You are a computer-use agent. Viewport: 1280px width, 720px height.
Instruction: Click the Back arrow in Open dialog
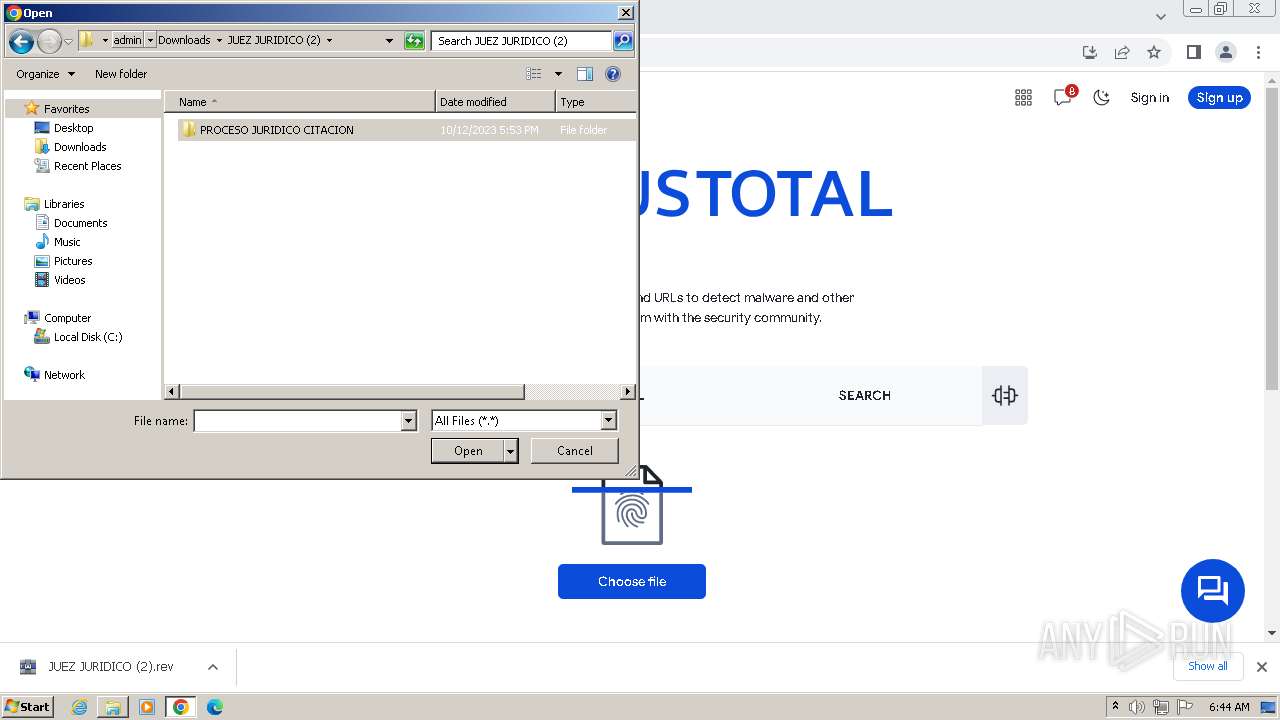pos(20,41)
